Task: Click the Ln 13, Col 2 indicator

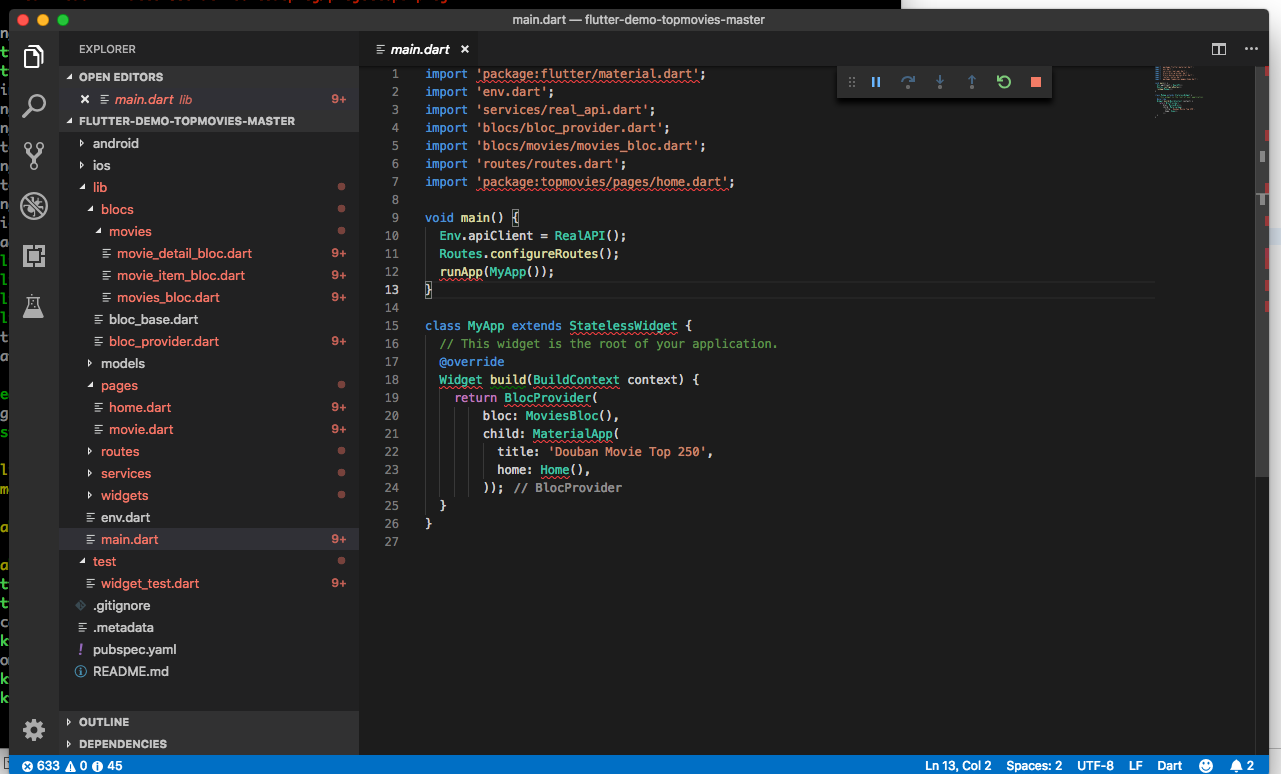Action: click(958, 766)
